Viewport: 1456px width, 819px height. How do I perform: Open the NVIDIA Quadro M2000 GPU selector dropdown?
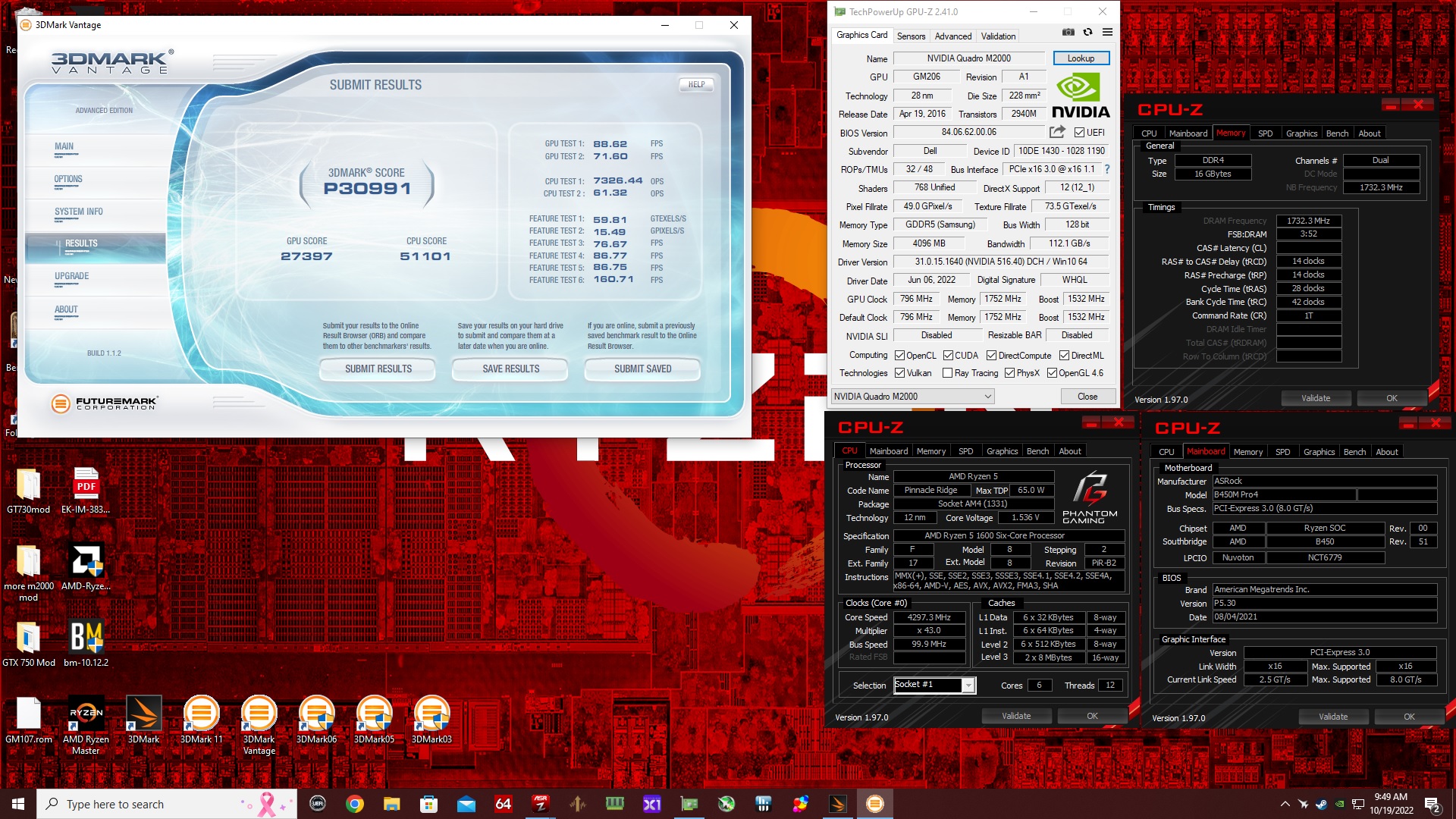coord(912,397)
